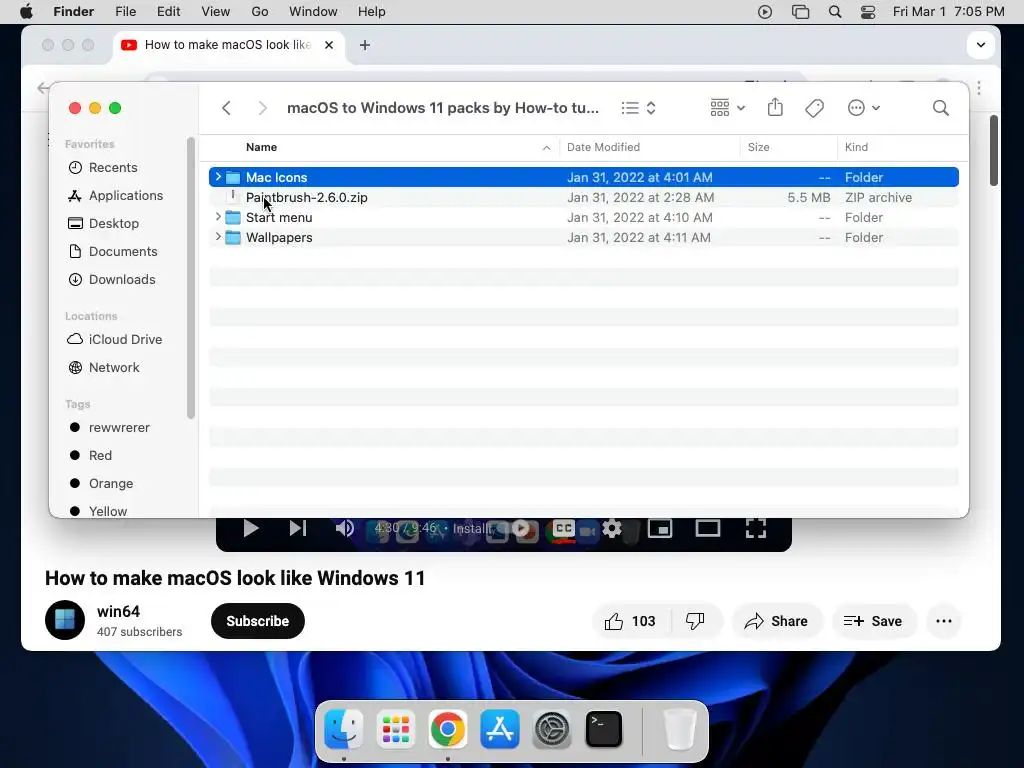The image size is (1024, 768).
Task: Open iCloud Drive in sidebar
Action: pyautogui.click(x=114, y=340)
